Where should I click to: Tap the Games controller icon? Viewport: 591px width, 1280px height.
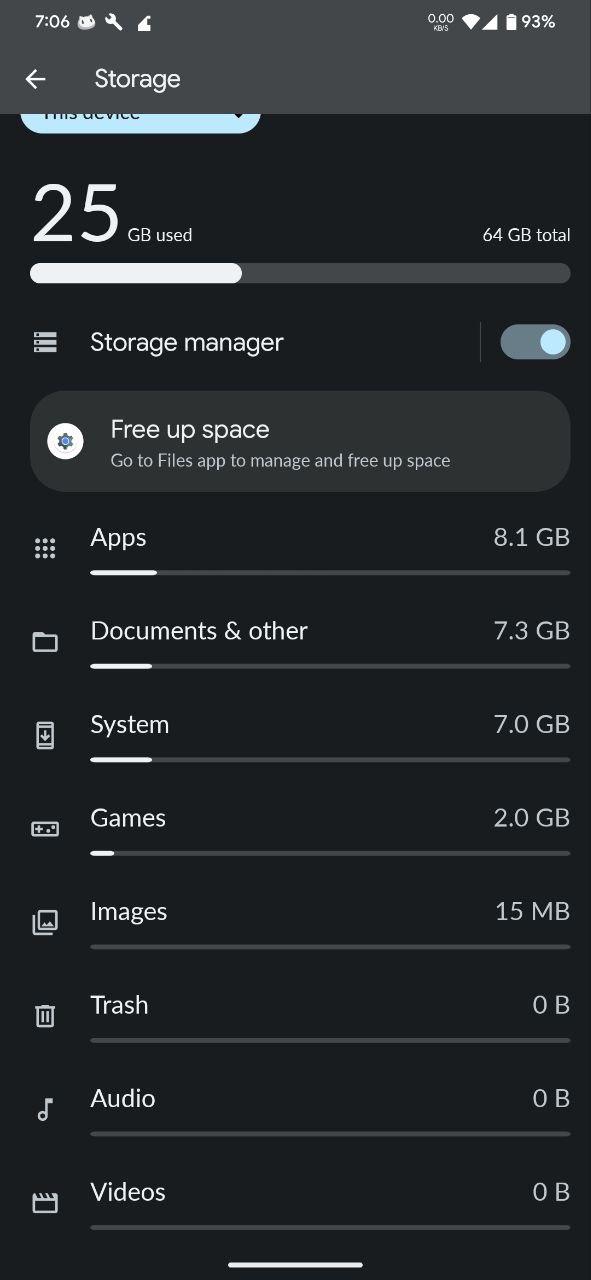45,829
